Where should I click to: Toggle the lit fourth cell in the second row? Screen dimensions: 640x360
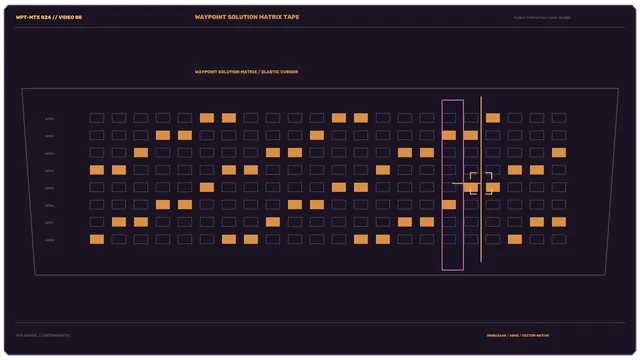point(163,135)
